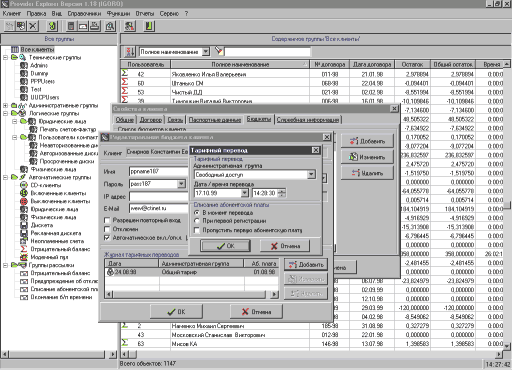Open the Свободный доступ group dropdown
Viewport: 512px width, 370px height.
(311, 174)
